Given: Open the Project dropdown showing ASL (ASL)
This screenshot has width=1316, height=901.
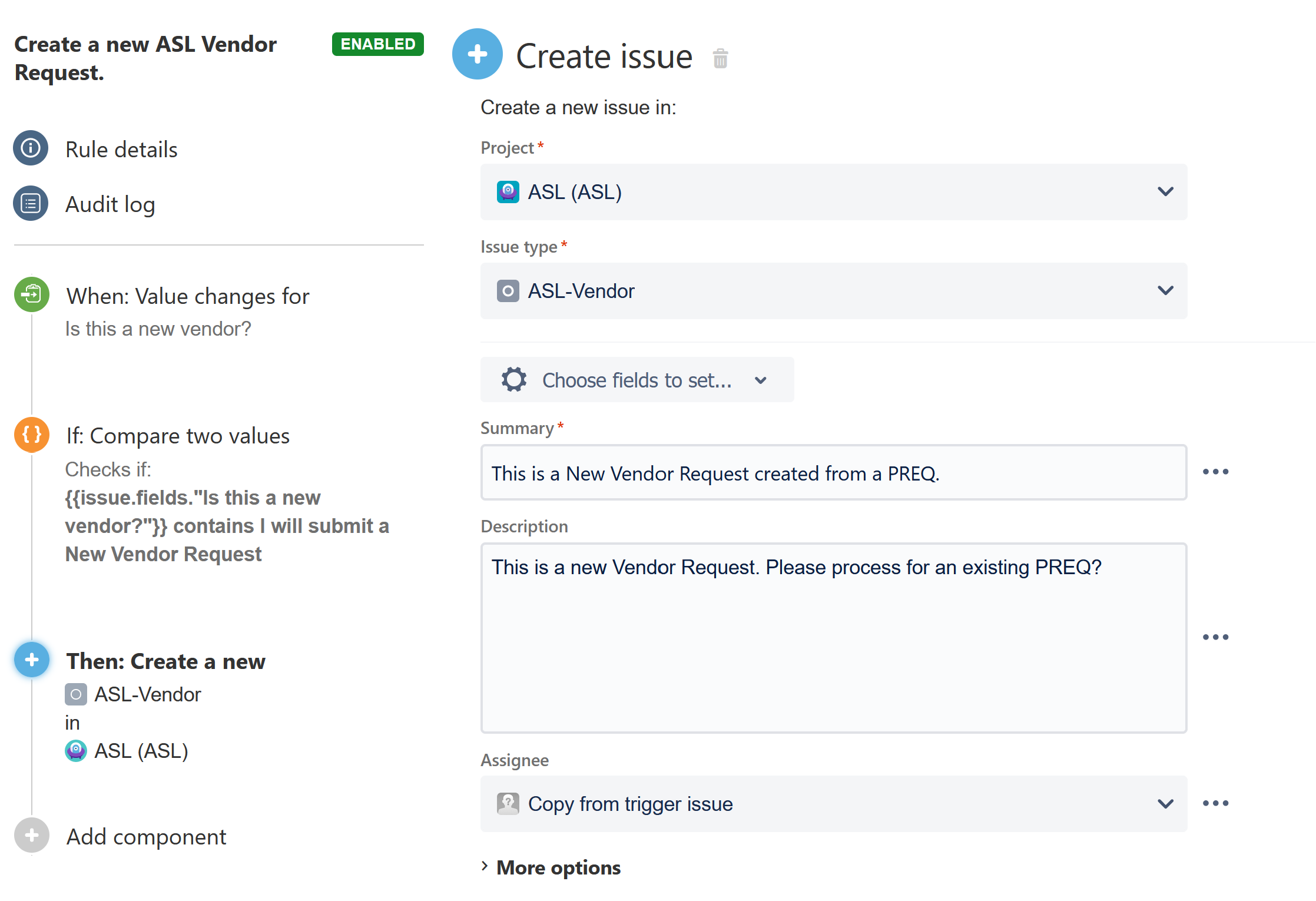Looking at the screenshot, I should coord(834,192).
